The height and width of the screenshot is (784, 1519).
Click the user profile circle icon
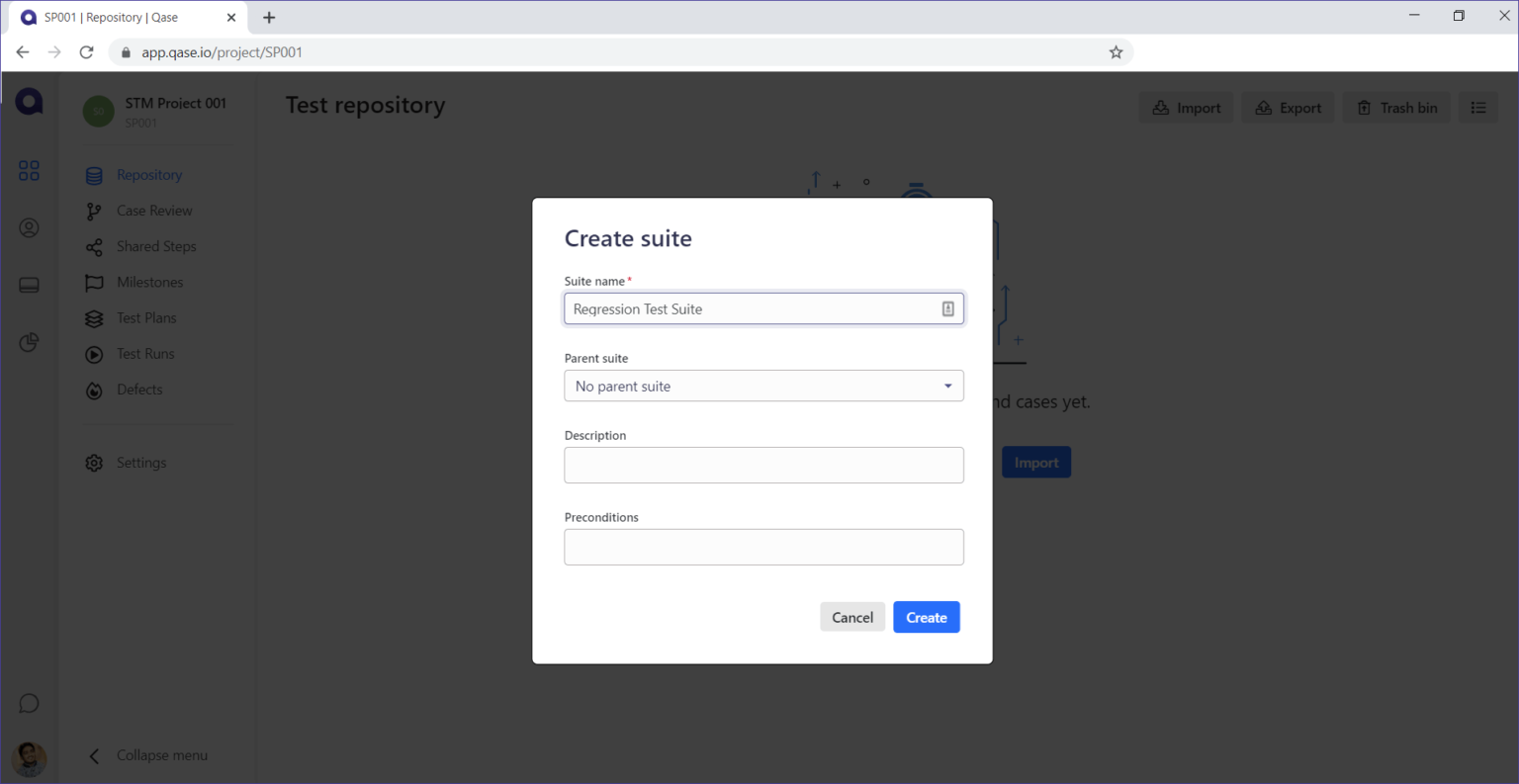pos(30,228)
